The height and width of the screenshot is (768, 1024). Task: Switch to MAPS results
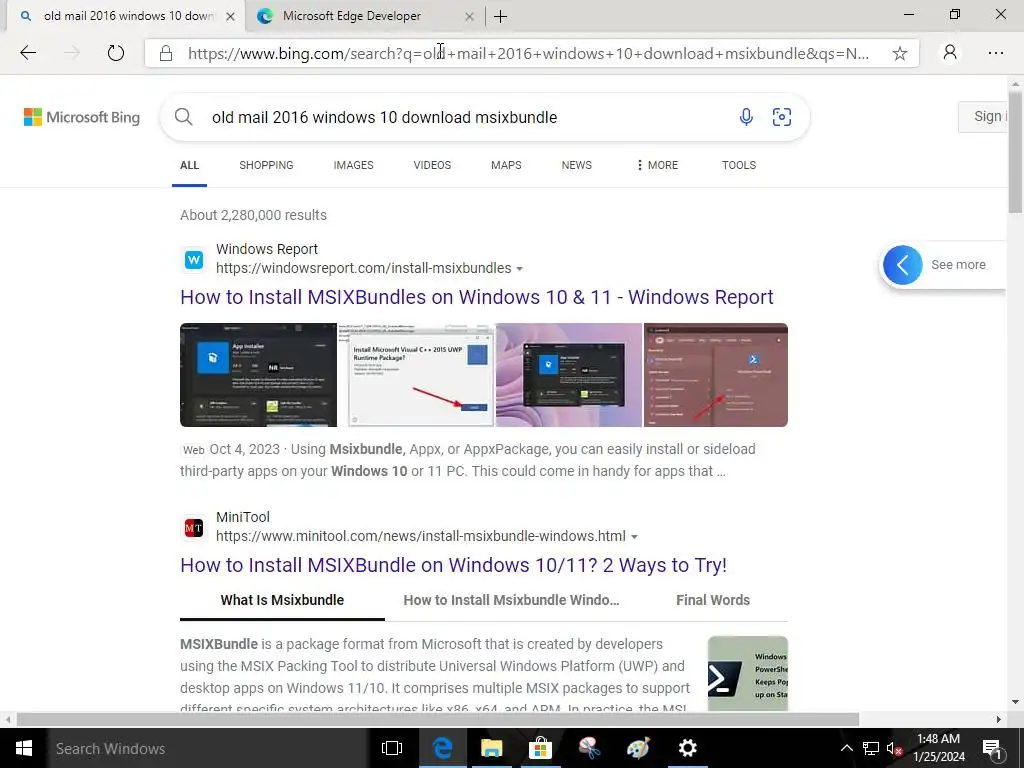(x=506, y=165)
